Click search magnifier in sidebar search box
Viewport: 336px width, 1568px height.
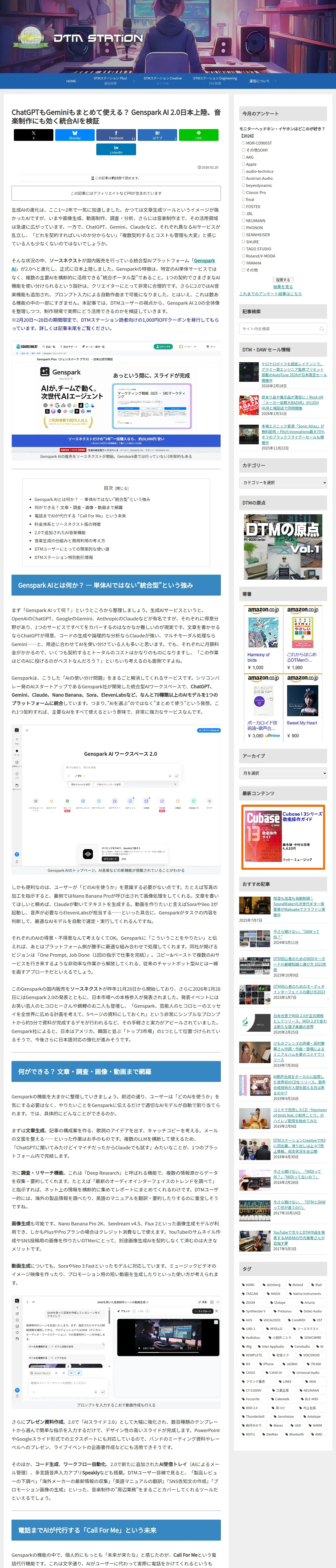[x=322, y=329]
